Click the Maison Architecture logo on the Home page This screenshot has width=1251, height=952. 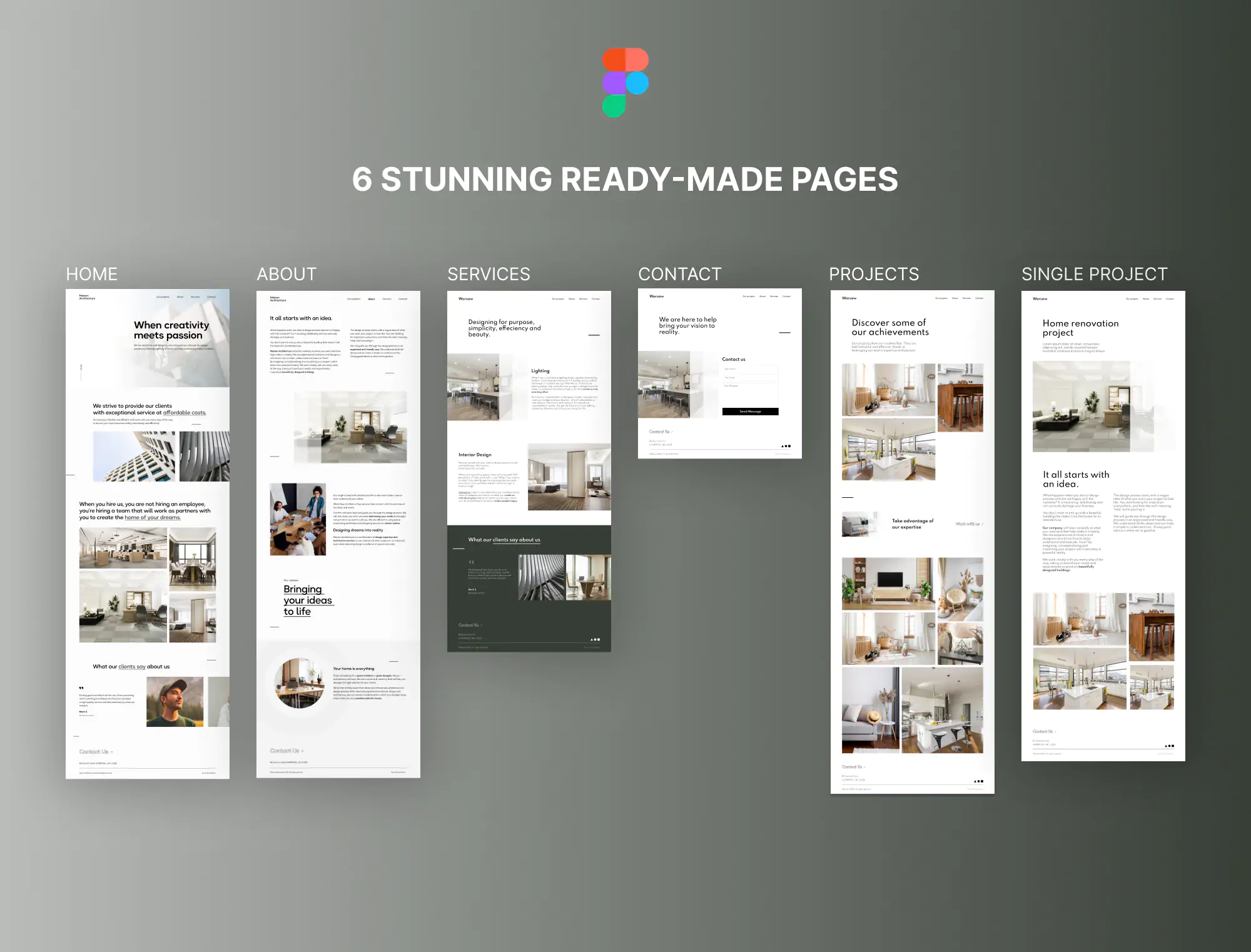click(x=87, y=296)
